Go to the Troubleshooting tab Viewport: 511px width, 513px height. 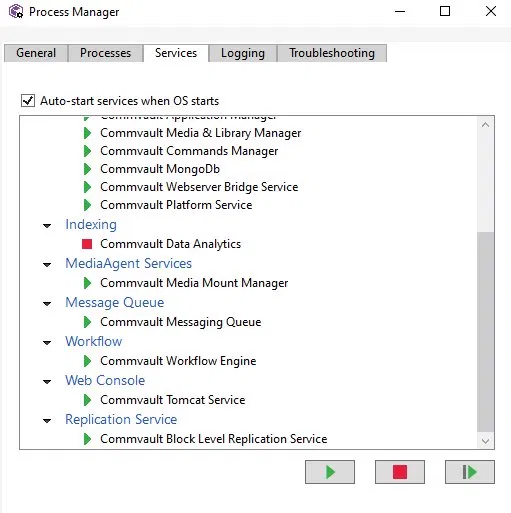tap(332, 53)
